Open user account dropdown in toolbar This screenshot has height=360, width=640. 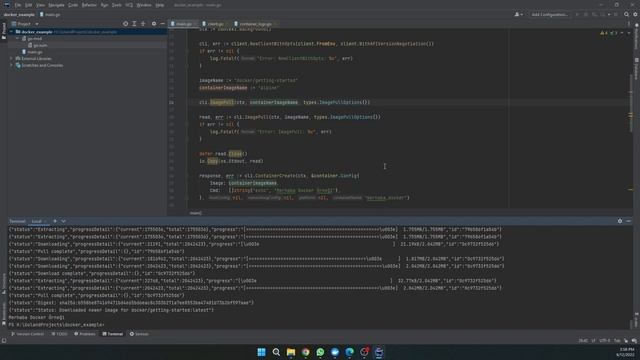518,15
